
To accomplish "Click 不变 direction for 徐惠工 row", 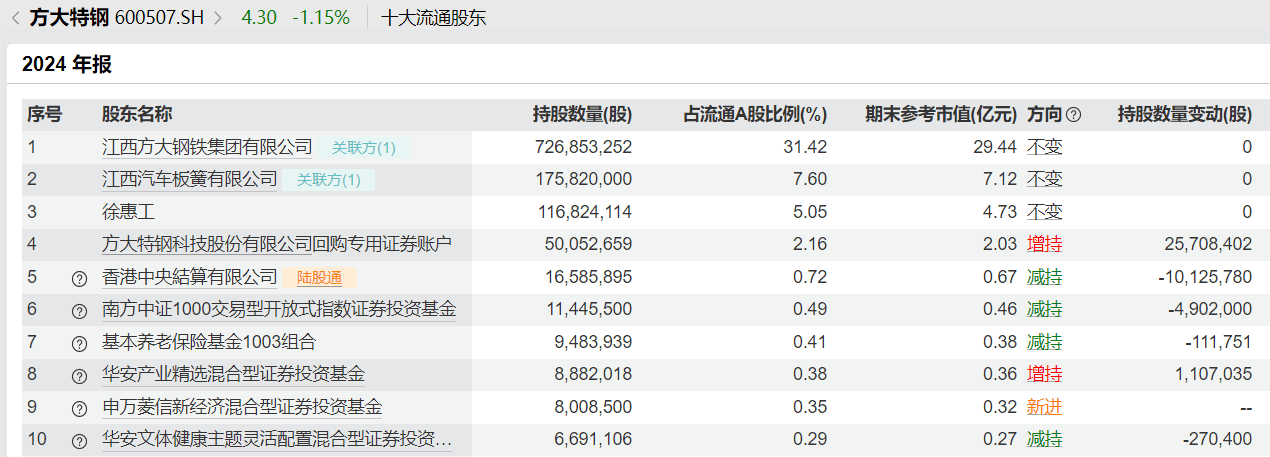I will (x=1045, y=212).
